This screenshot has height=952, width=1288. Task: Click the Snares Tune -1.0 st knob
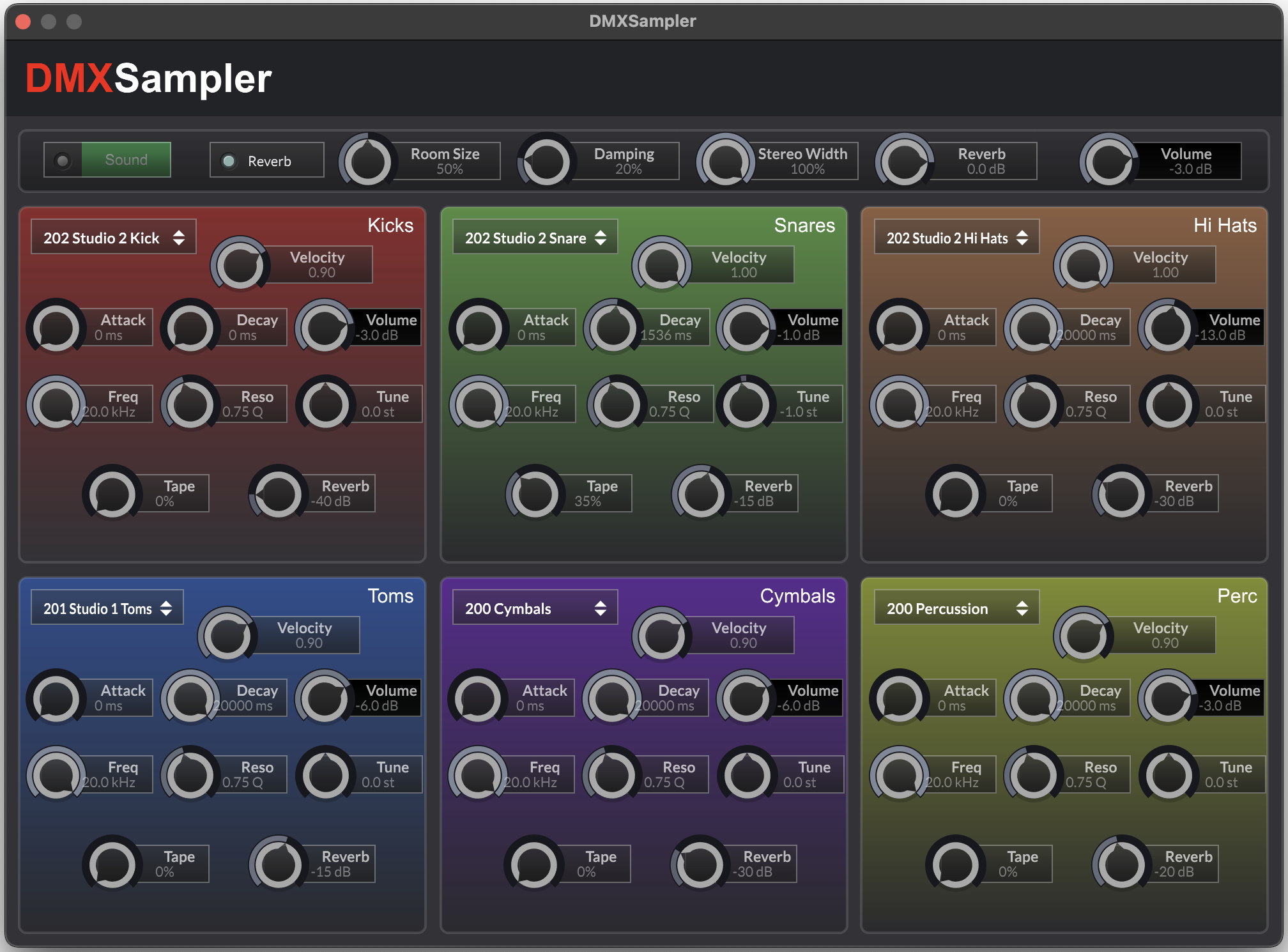pyautogui.click(x=746, y=404)
